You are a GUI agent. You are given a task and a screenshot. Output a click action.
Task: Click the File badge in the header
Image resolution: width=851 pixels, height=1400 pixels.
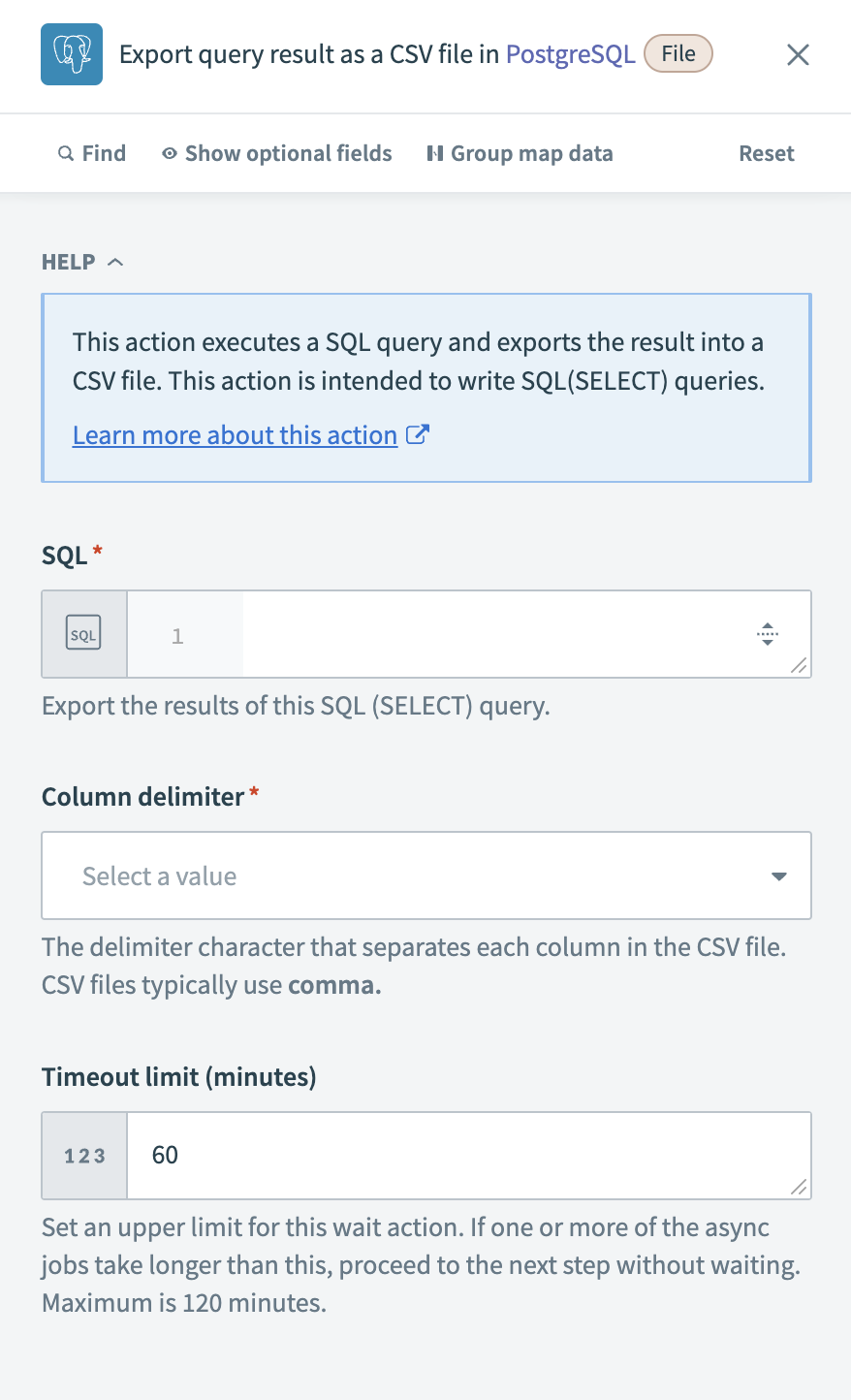tap(678, 53)
